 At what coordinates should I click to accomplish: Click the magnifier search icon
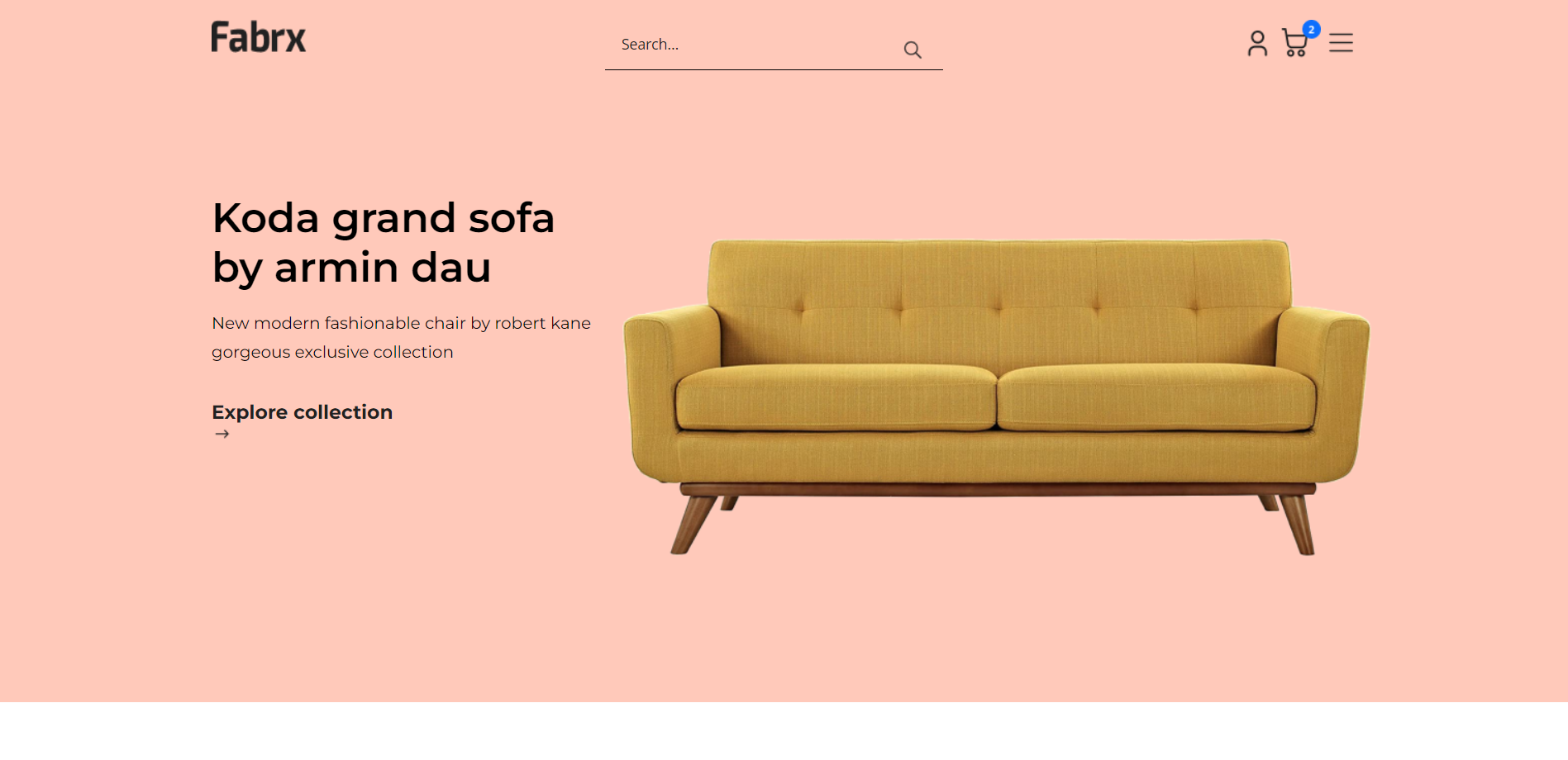pyautogui.click(x=913, y=50)
